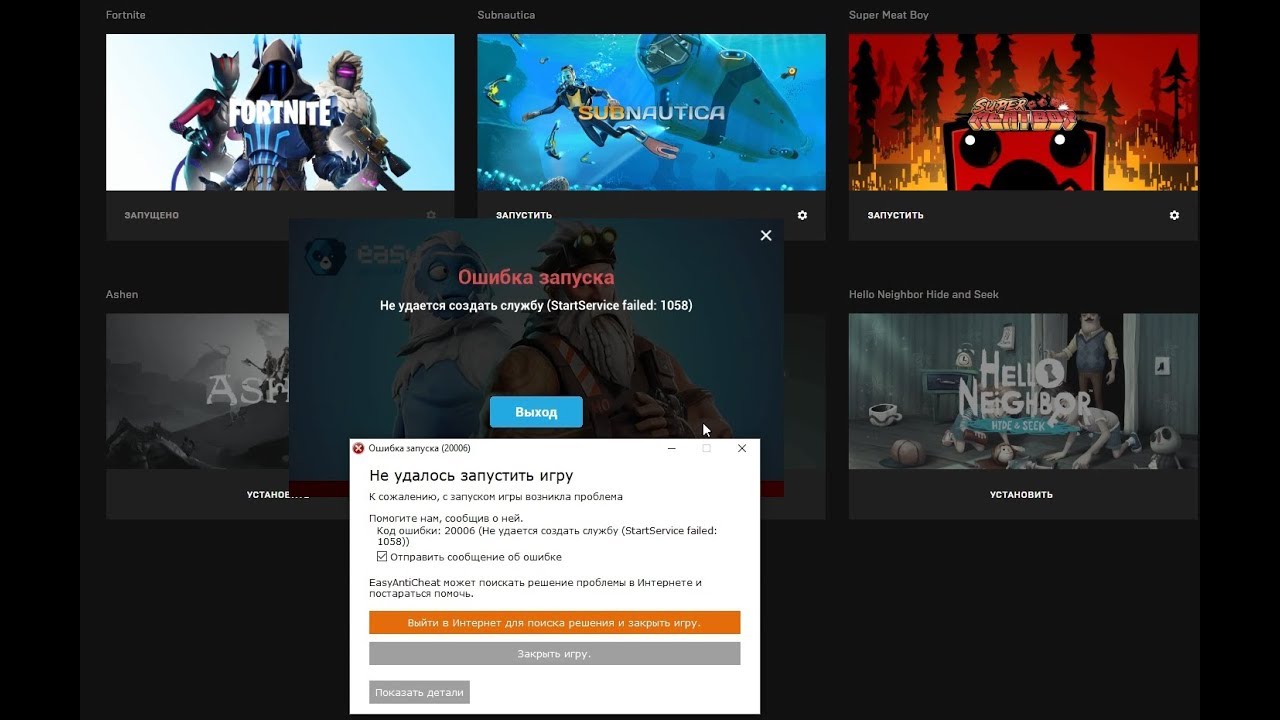Click the Не удалось запустить игру heading

(471, 476)
